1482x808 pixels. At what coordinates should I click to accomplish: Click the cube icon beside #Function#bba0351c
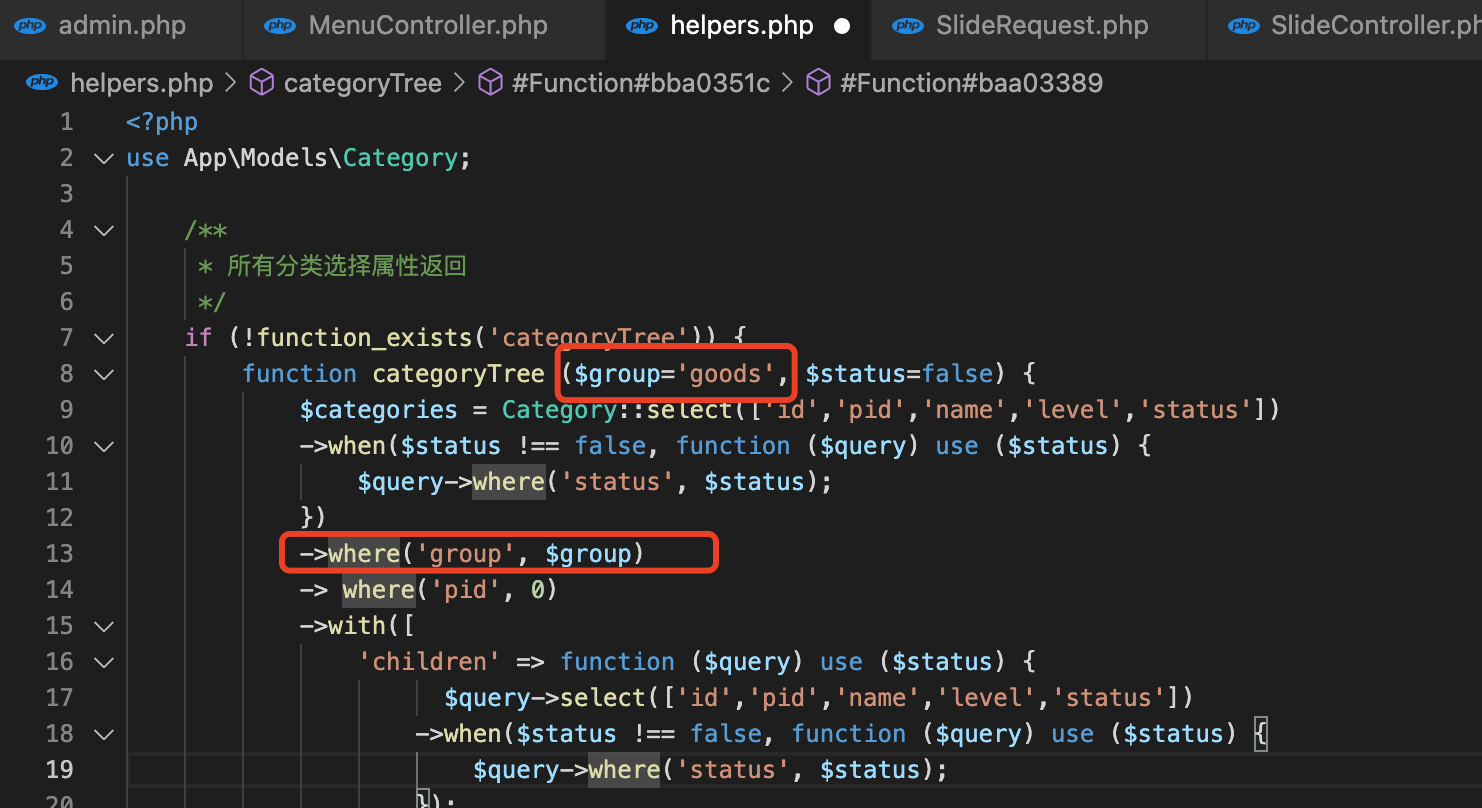pos(490,83)
